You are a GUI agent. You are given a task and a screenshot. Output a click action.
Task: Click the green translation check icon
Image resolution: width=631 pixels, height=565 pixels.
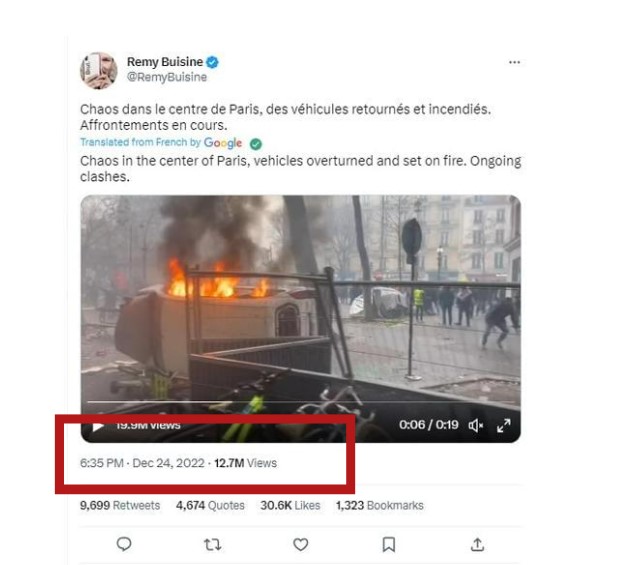[256, 144]
